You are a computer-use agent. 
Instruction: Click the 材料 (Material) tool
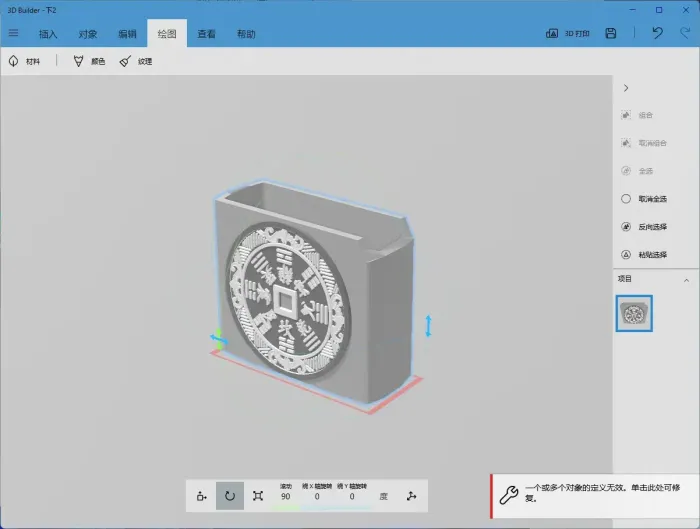pos(25,61)
